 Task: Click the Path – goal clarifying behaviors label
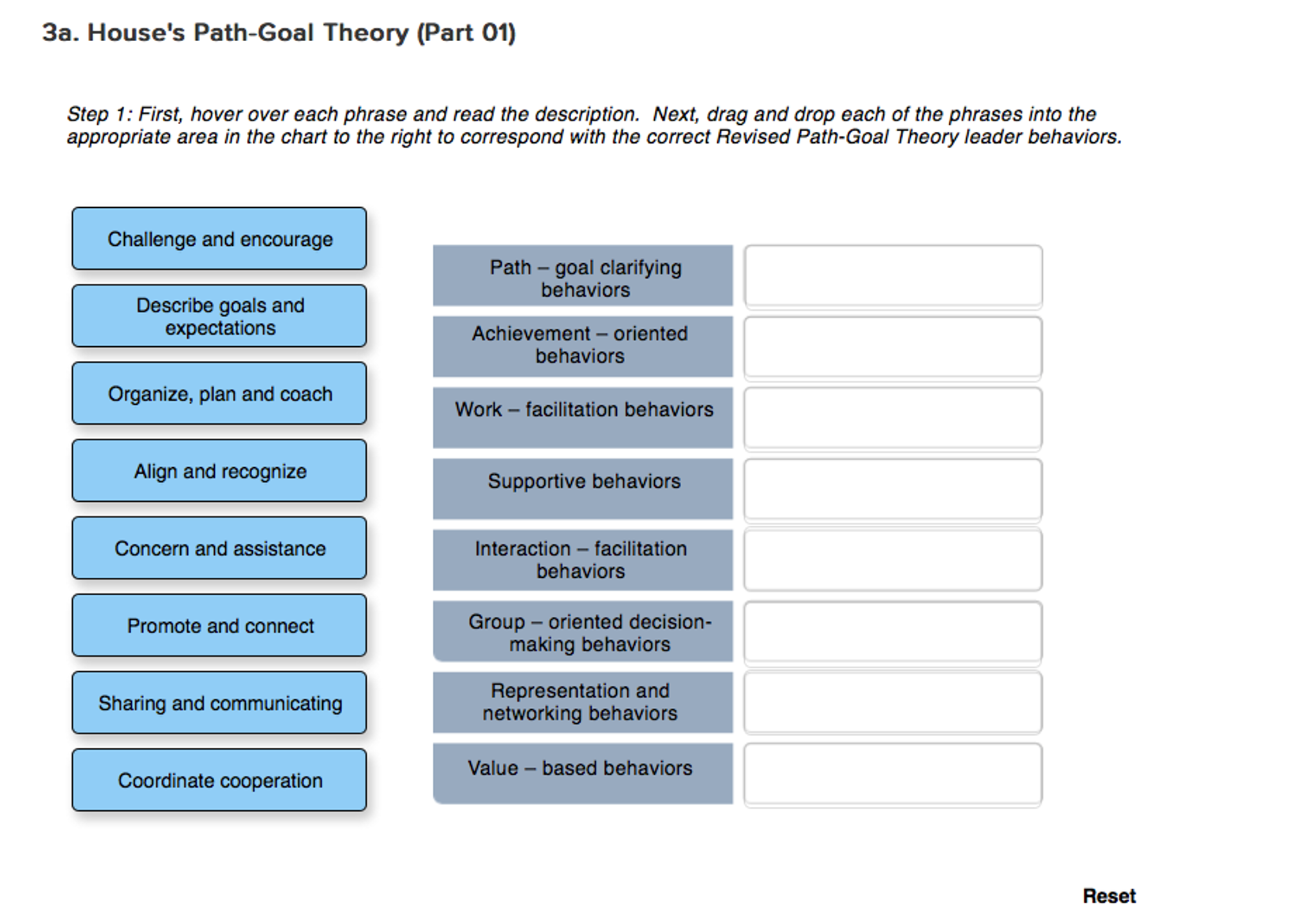click(x=583, y=276)
